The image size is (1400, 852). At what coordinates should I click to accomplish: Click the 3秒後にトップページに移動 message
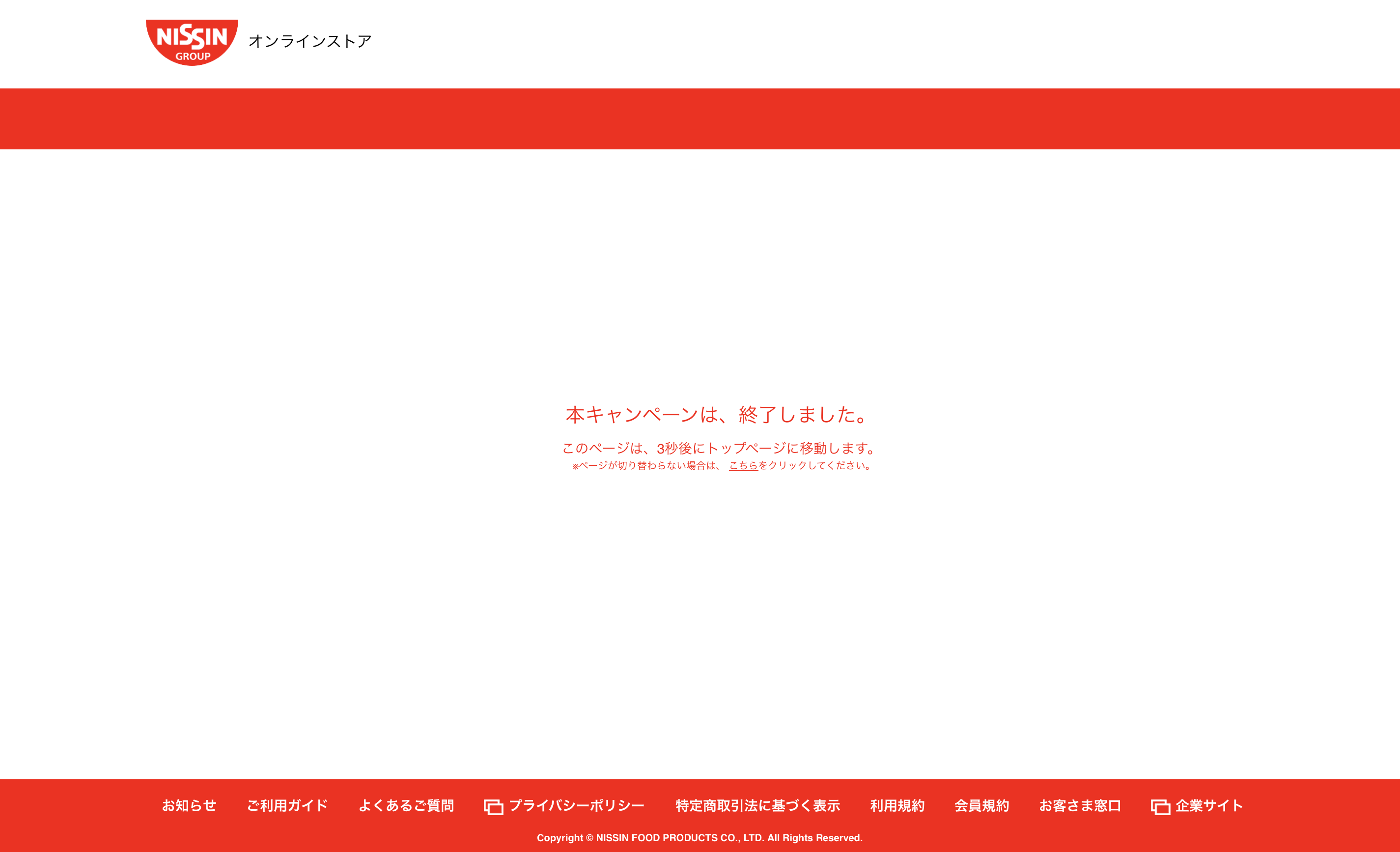click(x=719, y=448)
